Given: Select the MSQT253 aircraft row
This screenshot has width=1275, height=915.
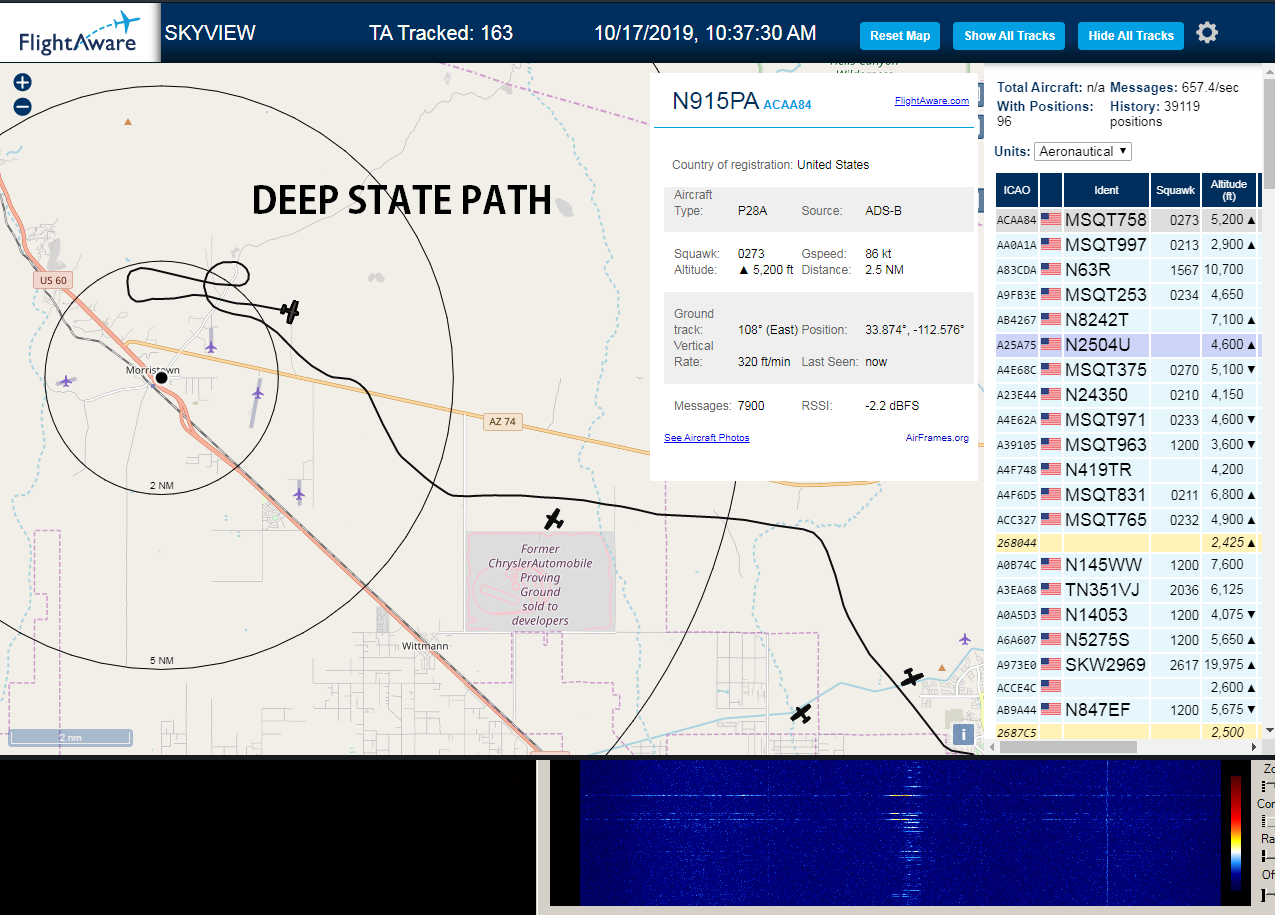Looking at the screenshot, I should pos(1127,295).
